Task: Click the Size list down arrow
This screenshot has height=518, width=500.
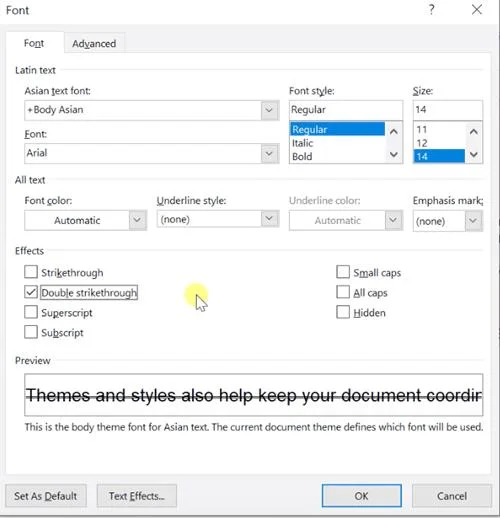Action: [474, 155]
